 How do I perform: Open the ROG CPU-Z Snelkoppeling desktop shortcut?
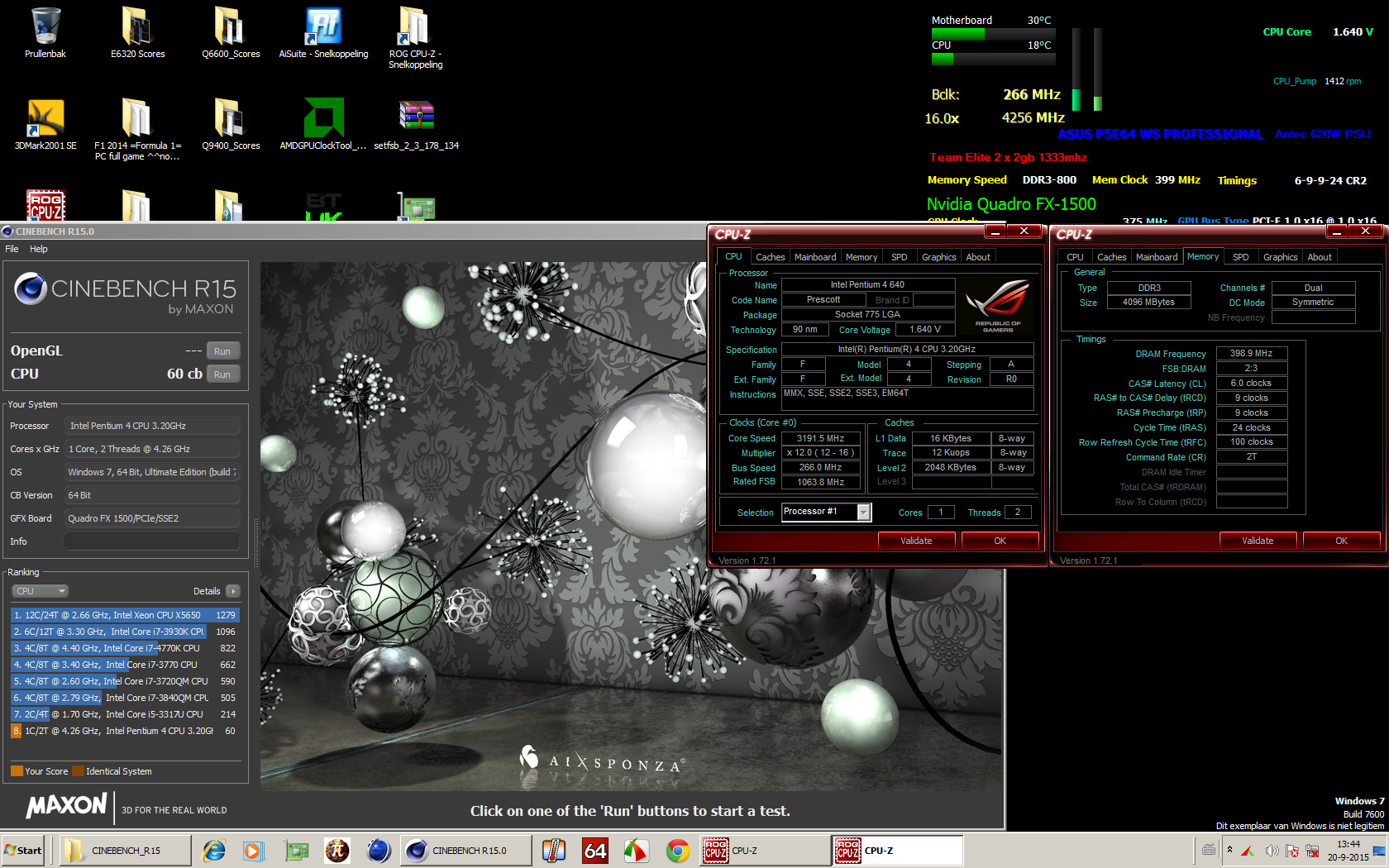(415, 37)
